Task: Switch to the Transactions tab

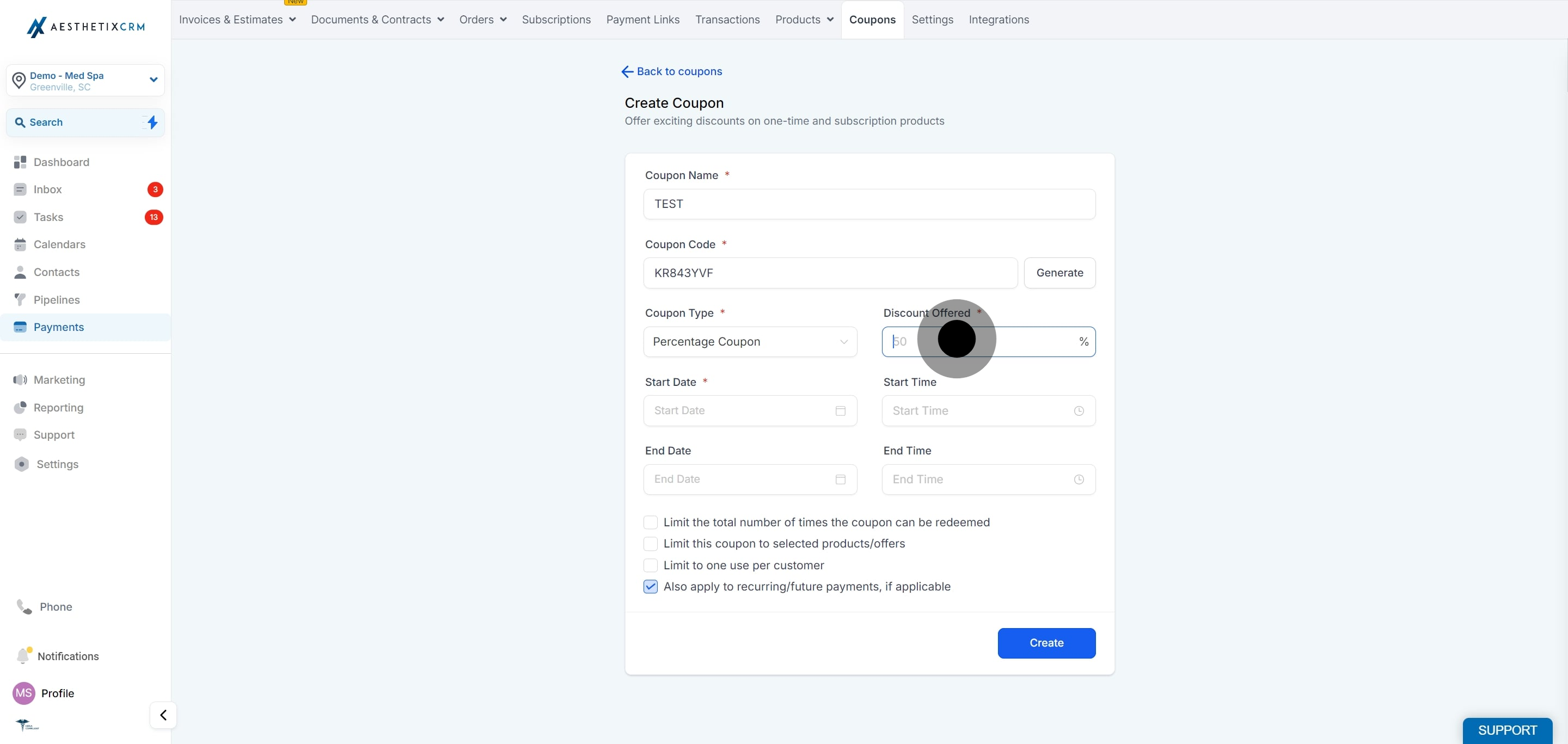Action: pyautogui.click(x=727, y=20)
